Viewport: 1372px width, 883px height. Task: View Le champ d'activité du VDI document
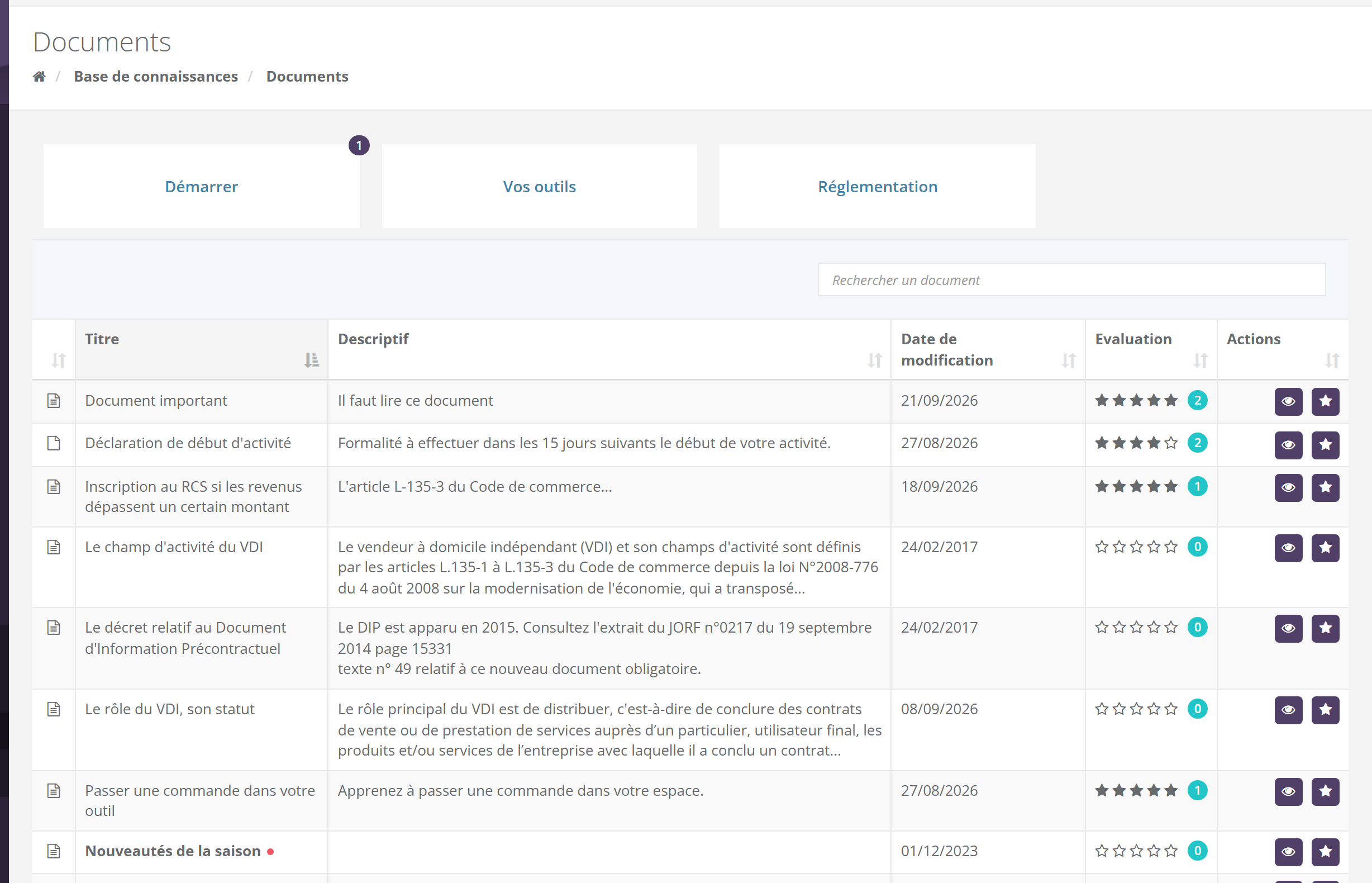pyautogui.click(x=1288, y=548)
